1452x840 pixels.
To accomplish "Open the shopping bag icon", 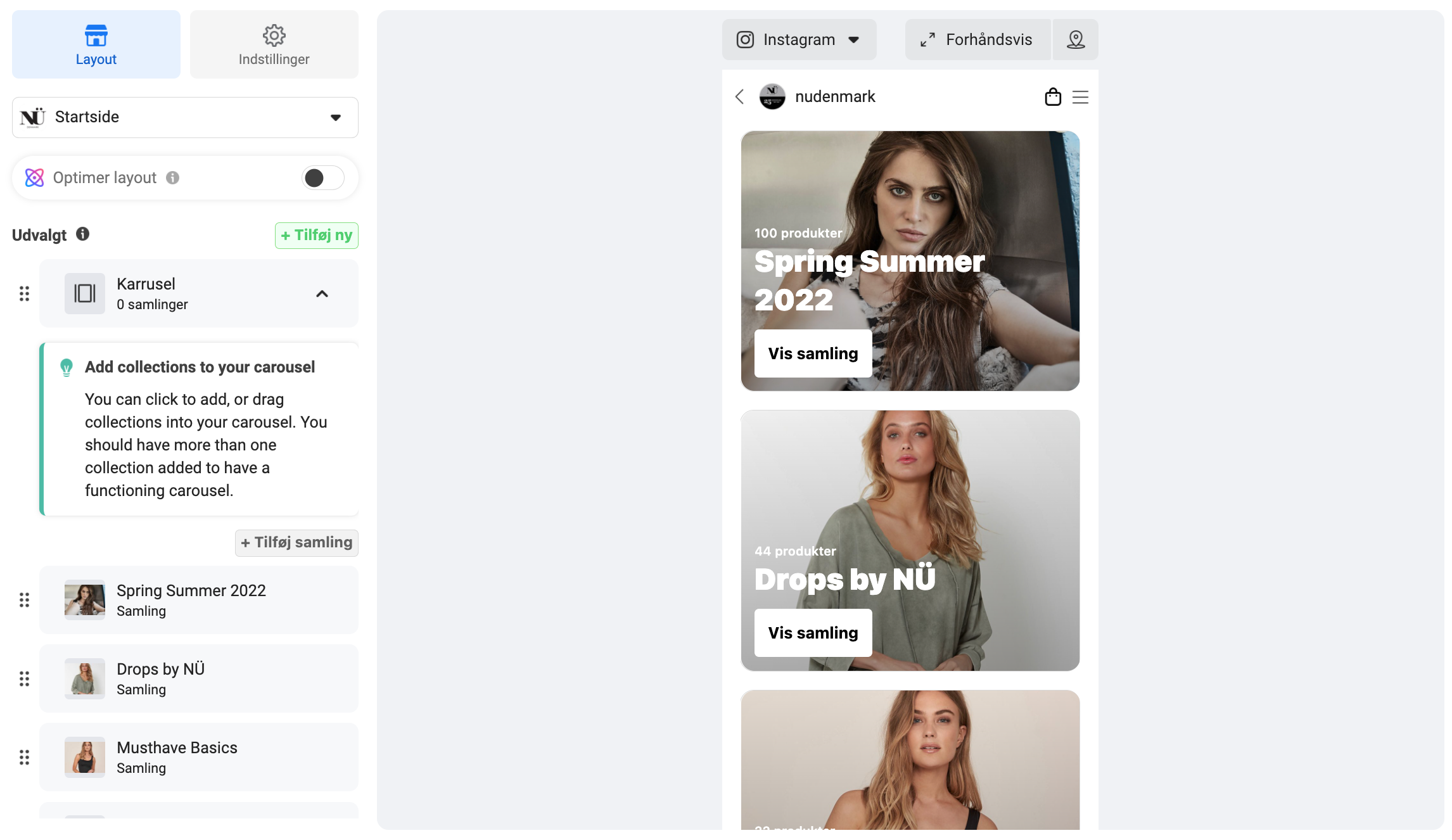I will click(1053, 97).
